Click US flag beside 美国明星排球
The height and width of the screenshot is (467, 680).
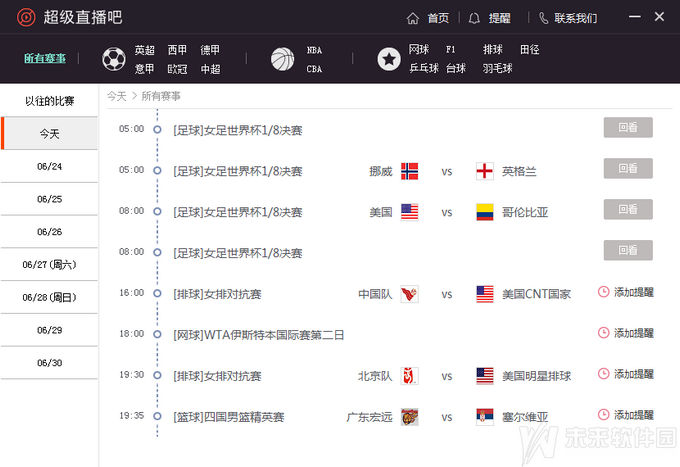(x=484, y=376)
